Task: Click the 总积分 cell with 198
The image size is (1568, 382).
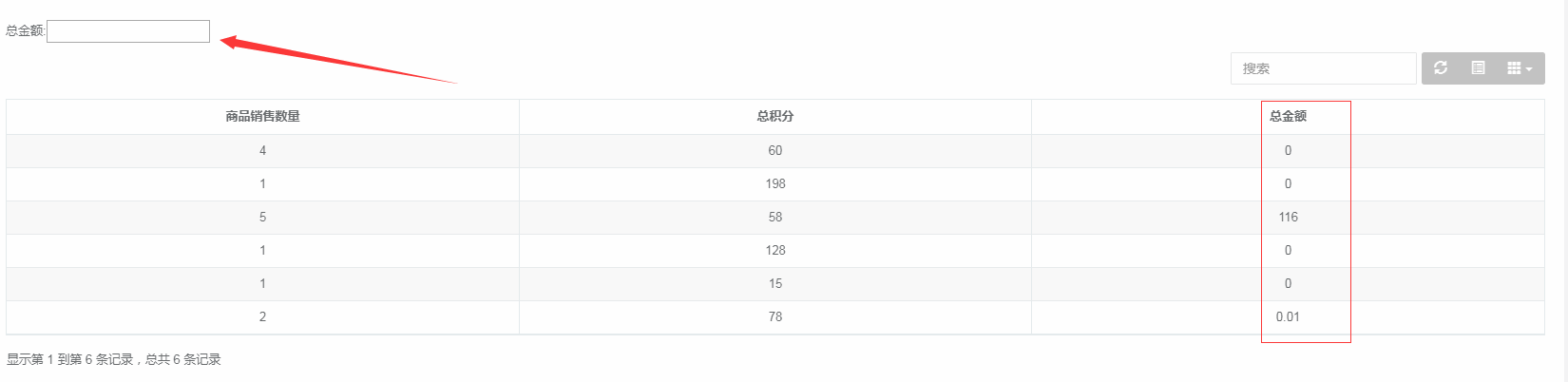Action: coord(775,183)
